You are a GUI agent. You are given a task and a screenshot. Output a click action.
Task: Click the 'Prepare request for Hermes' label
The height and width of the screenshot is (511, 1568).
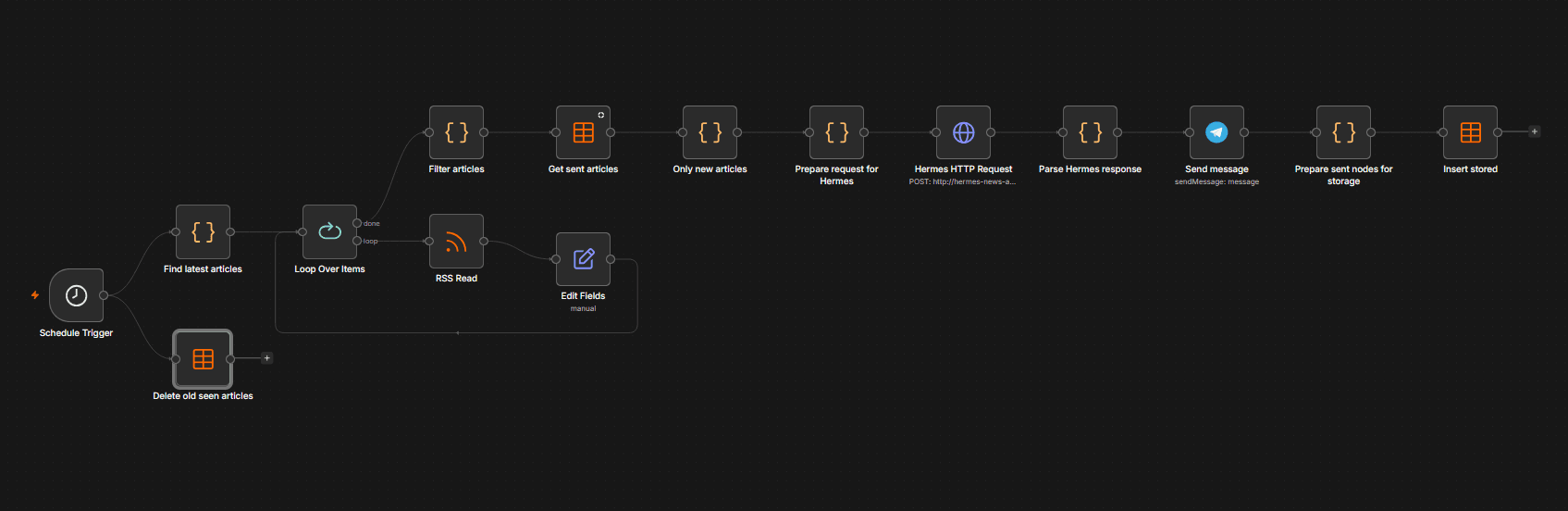tap(836, 175)
